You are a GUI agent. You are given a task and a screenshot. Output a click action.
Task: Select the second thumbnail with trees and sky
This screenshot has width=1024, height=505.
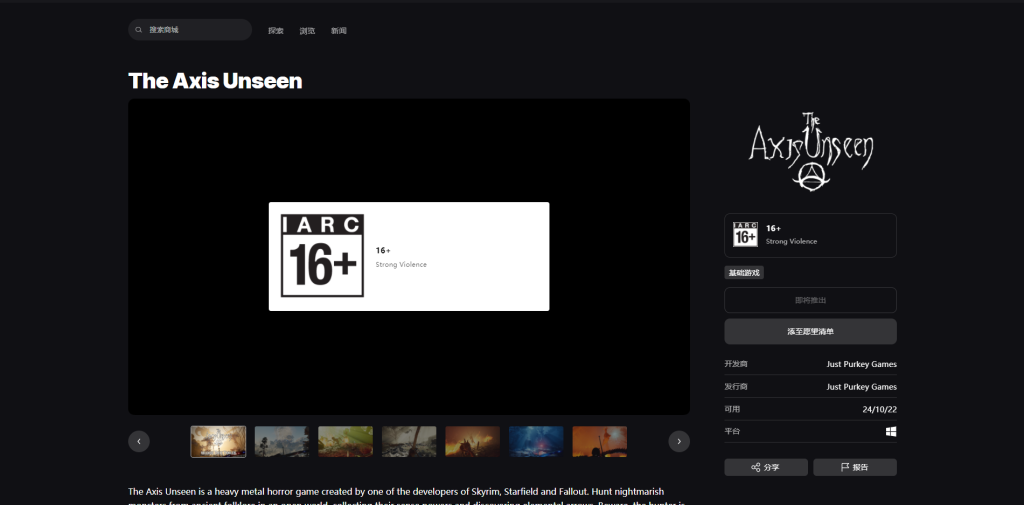[282, 442]
